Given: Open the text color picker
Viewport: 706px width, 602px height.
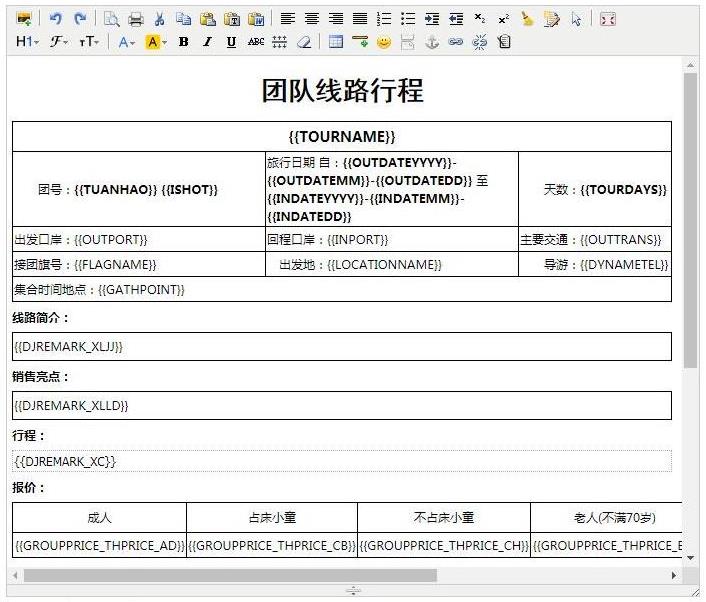Looking at the screenshot, I should pos(127,42).
